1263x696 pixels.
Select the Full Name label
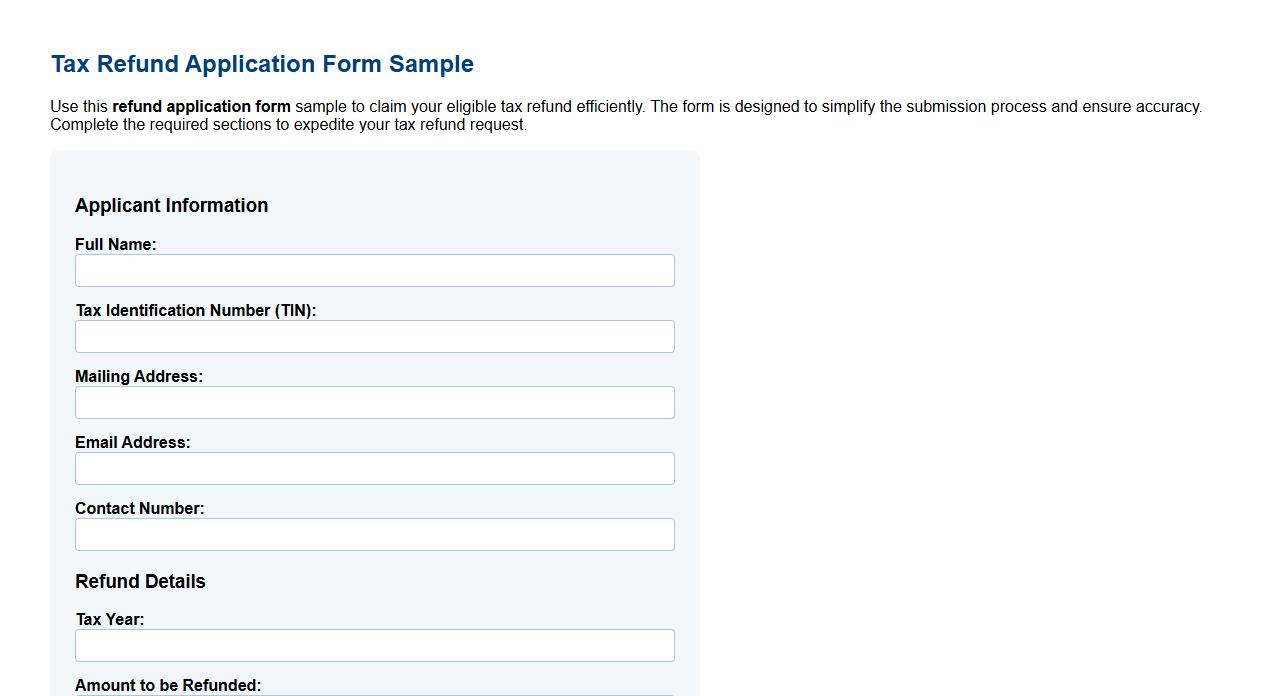point(115,244)
